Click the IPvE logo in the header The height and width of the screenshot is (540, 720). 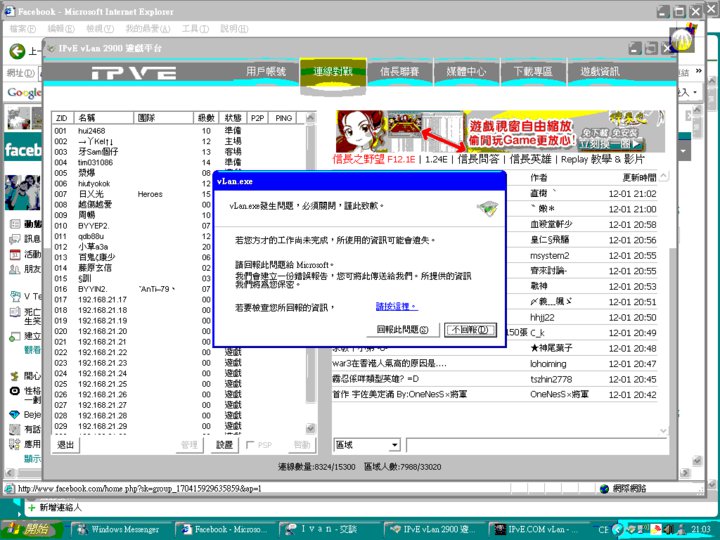coord(134,73)
